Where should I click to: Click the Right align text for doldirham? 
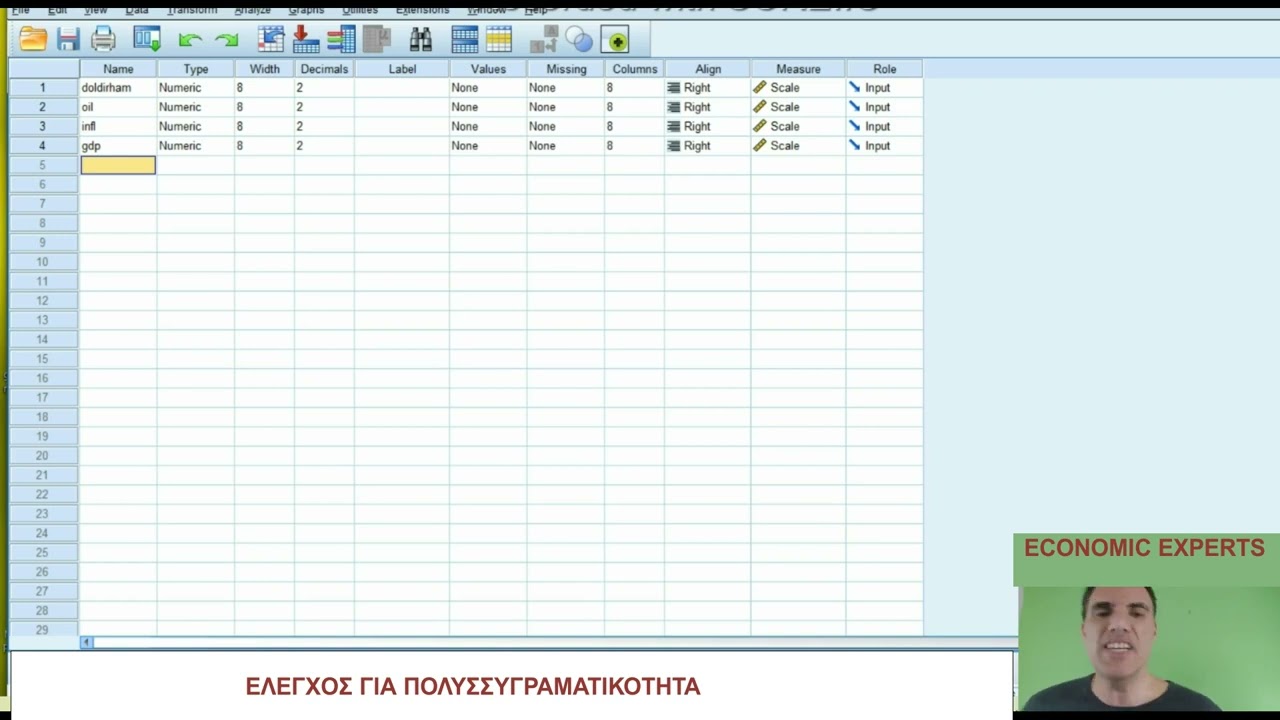click(697, 88)
